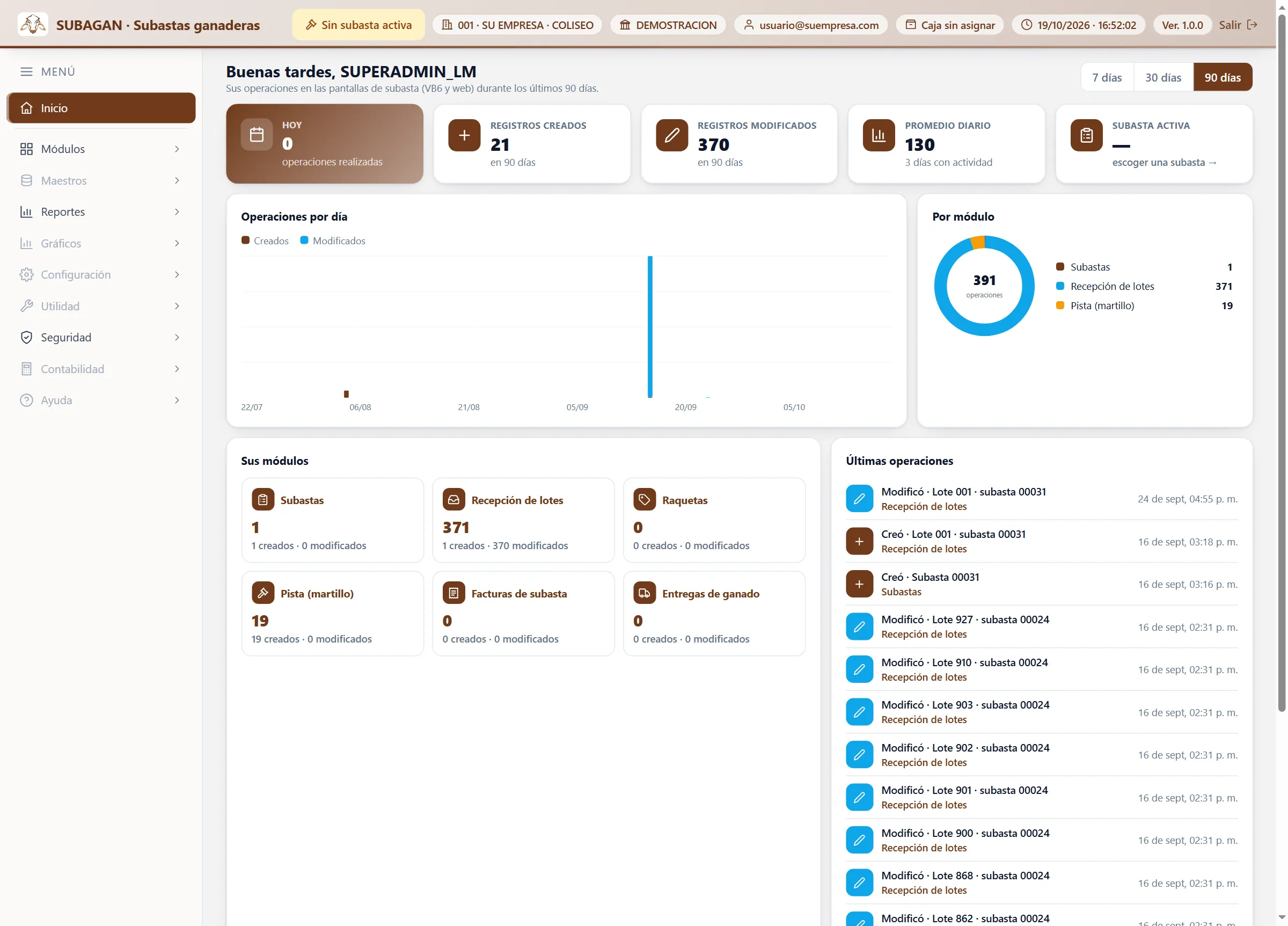Select the 30 días period tab

[x=1163, y=77]
